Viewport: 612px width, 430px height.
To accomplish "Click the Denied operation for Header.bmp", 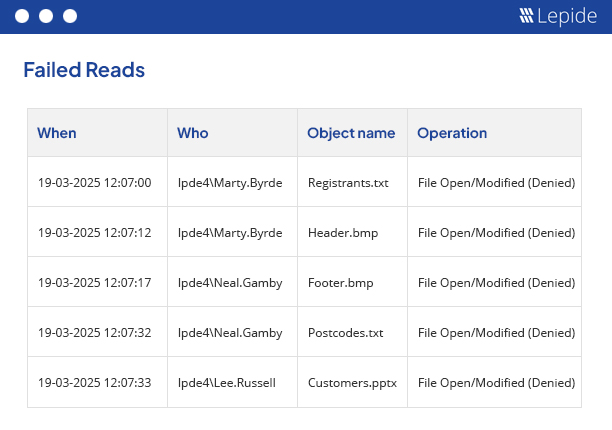I will tap(496, 233).
